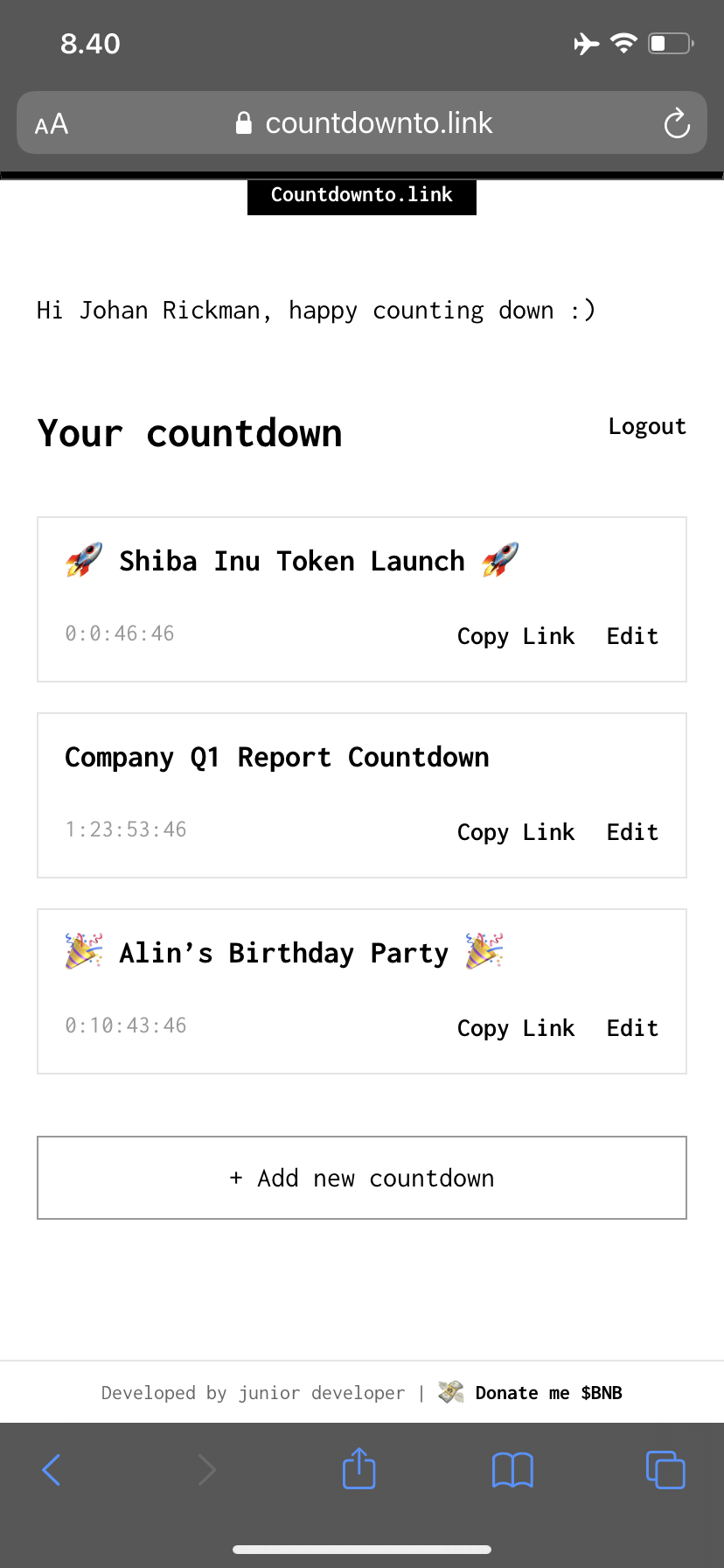The width and height of the screenshot is (724, 1568).
Task: Edit the Shiba Inu Token Launch countdown
Action: 631,636
